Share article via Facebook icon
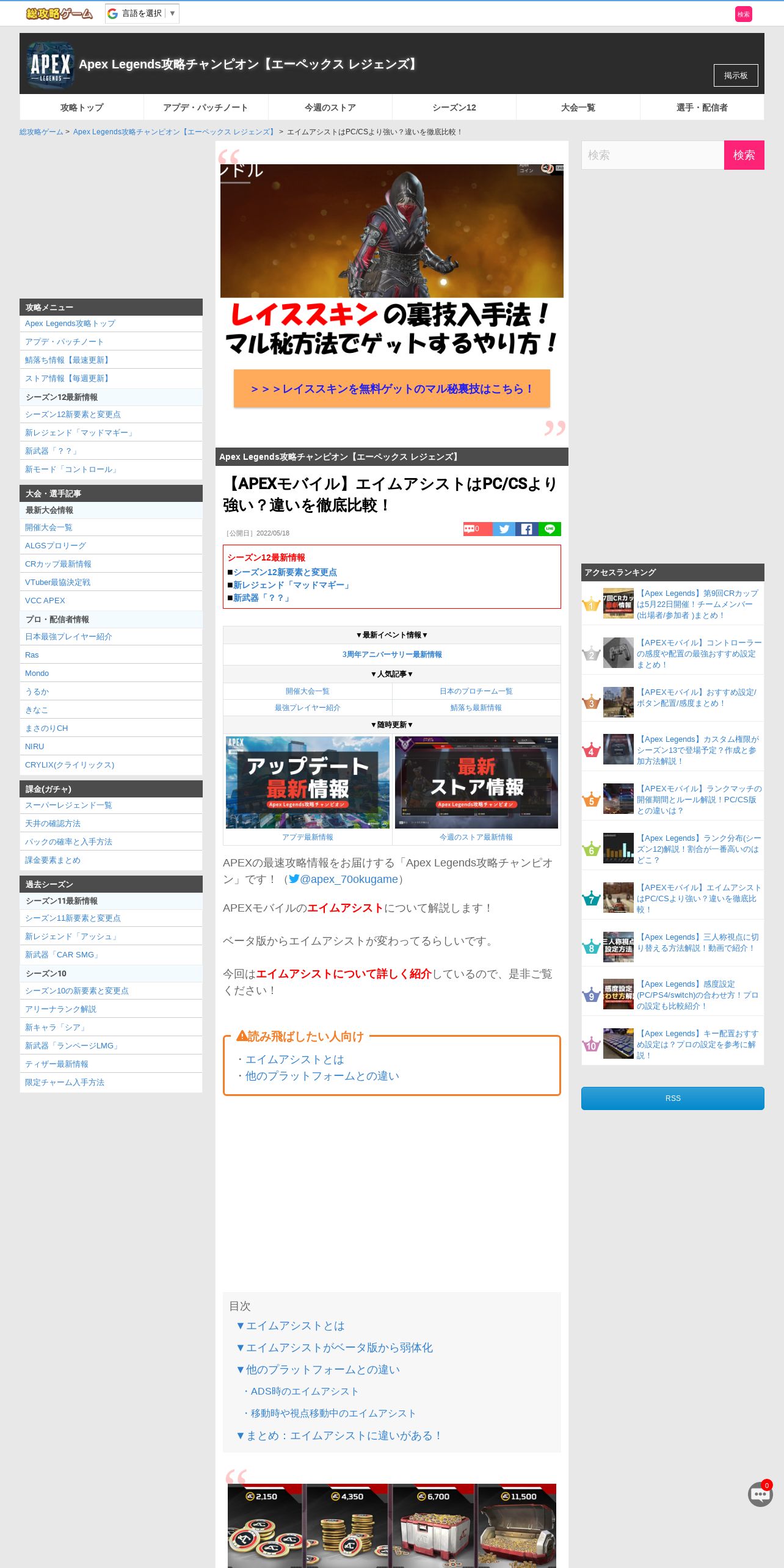The width and height of the screenshot is (784, 1568). (526, 529)
